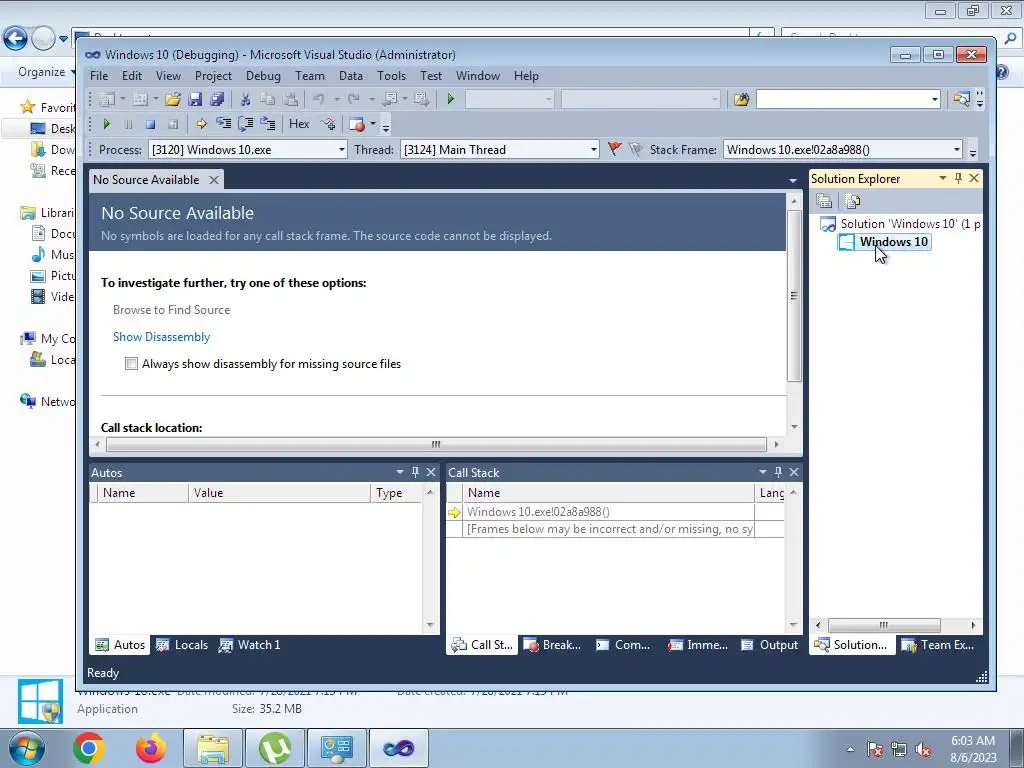The image size is (1024, 768).
Task: Select Windows 10.exe!02a8a988() call stack frame
Action: 538,512
